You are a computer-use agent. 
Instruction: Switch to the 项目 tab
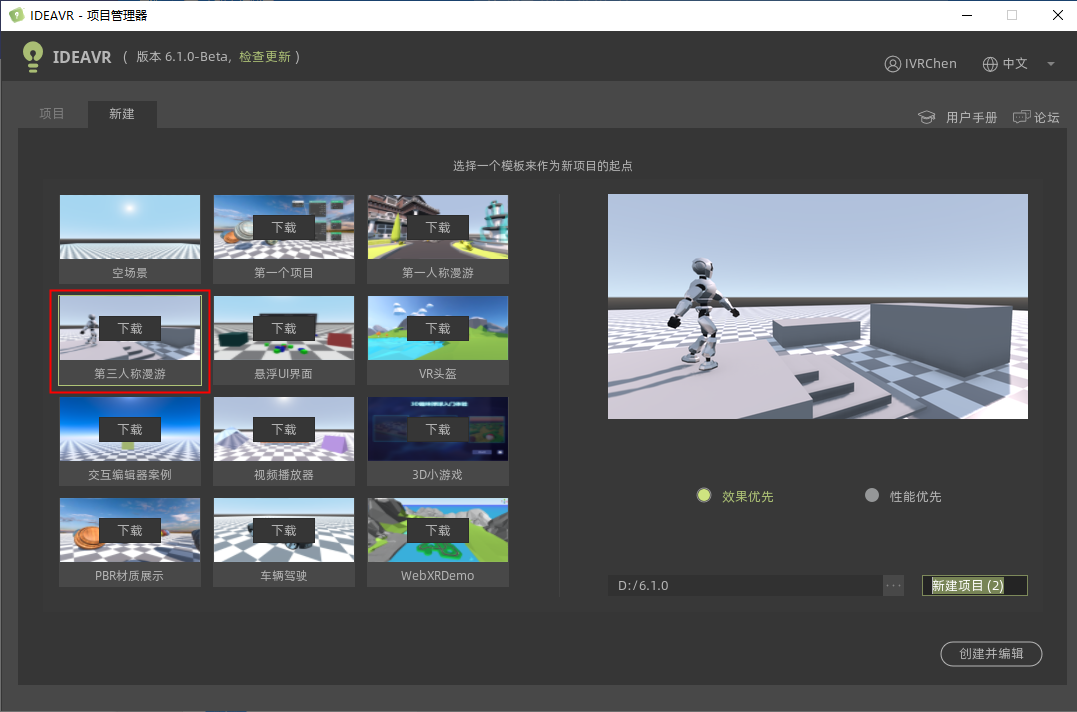pos(52,114)
